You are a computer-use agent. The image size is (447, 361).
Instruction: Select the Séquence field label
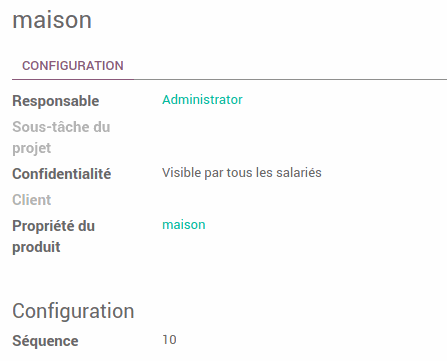pos(45,341)
